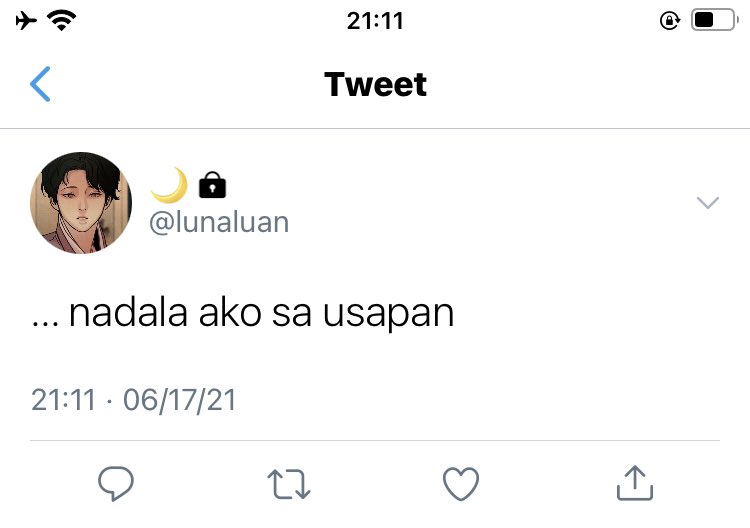Image resolution: width=750 pixels, height=528 pixels.
Task: Open the reply speech bubble icon
Action: pos(116,484)
